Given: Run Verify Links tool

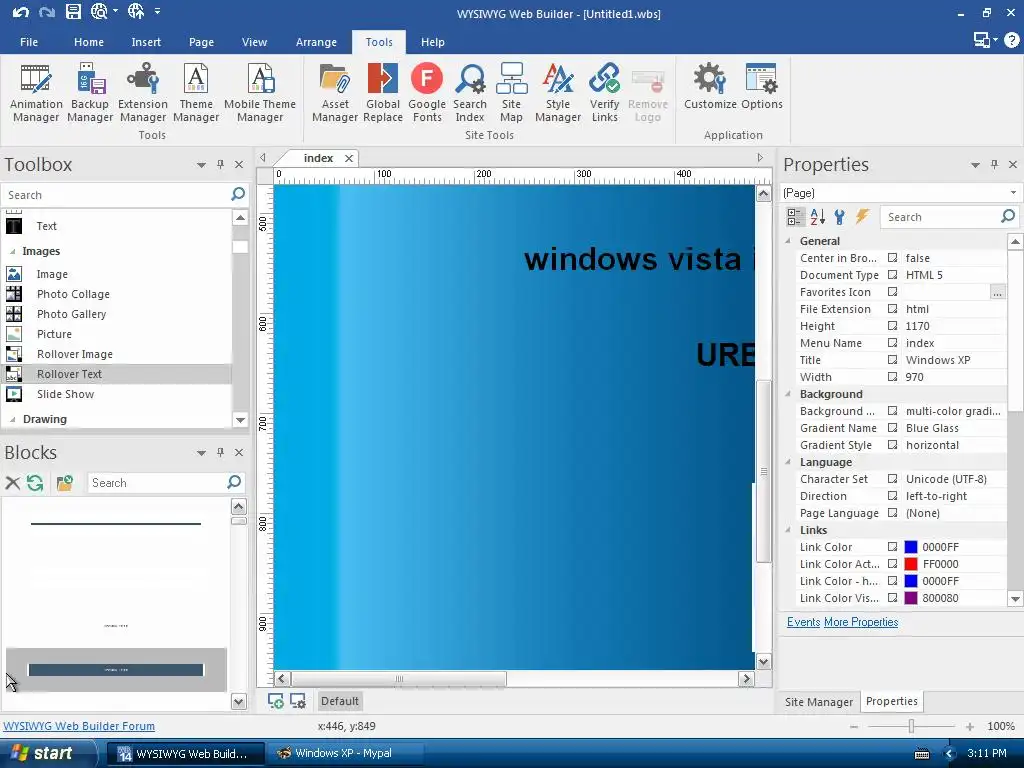Looking at the screenshot, I should pyautogui.click(x=605, y=93).
